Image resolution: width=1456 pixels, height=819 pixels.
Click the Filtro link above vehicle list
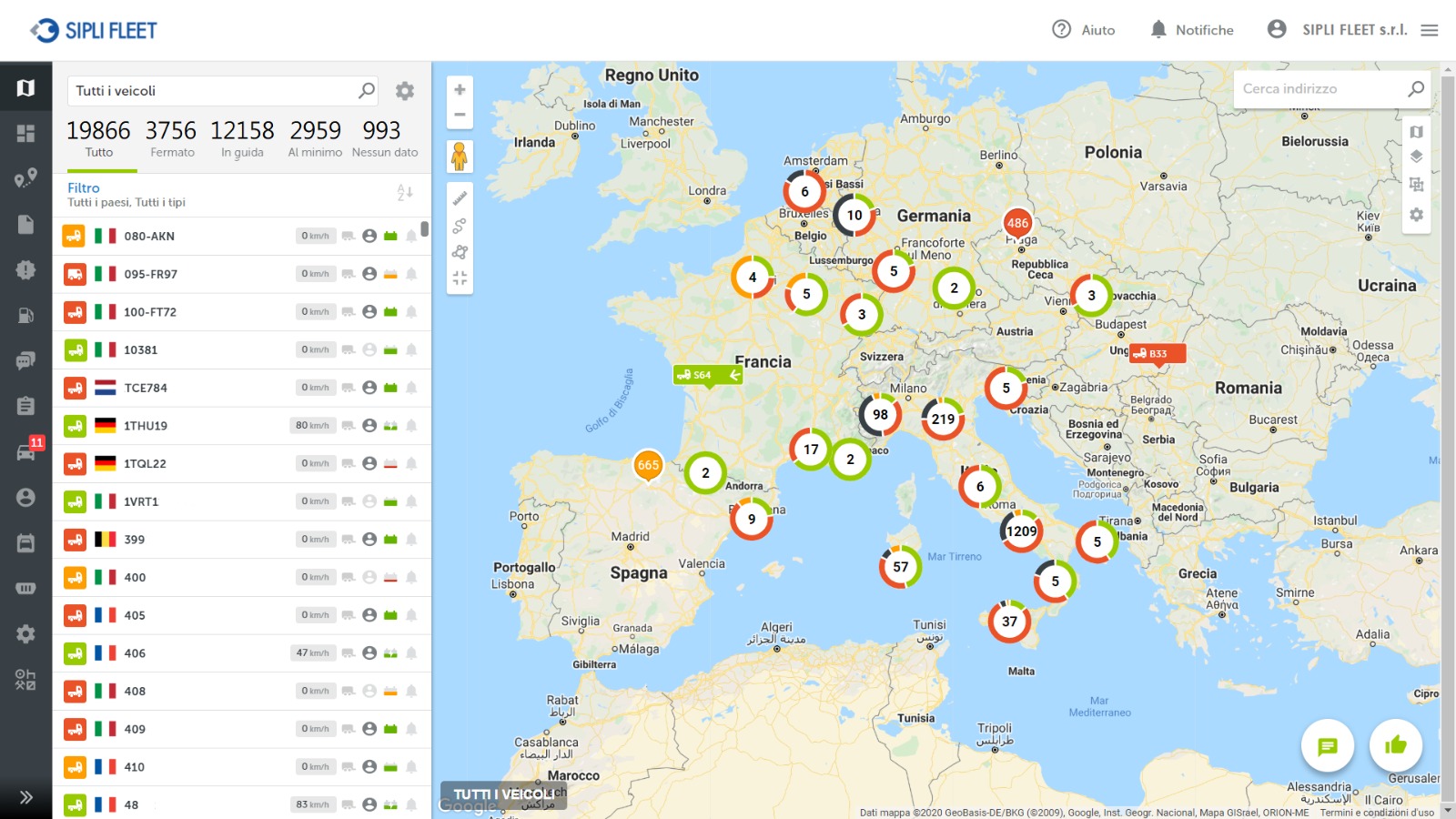[x=84, y=187]
